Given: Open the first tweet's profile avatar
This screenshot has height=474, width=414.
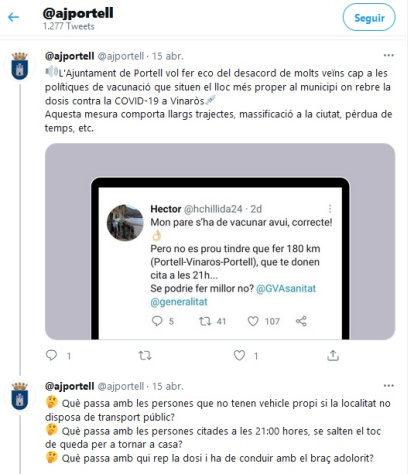Looking at the screenshot, I should pos(19,65).
